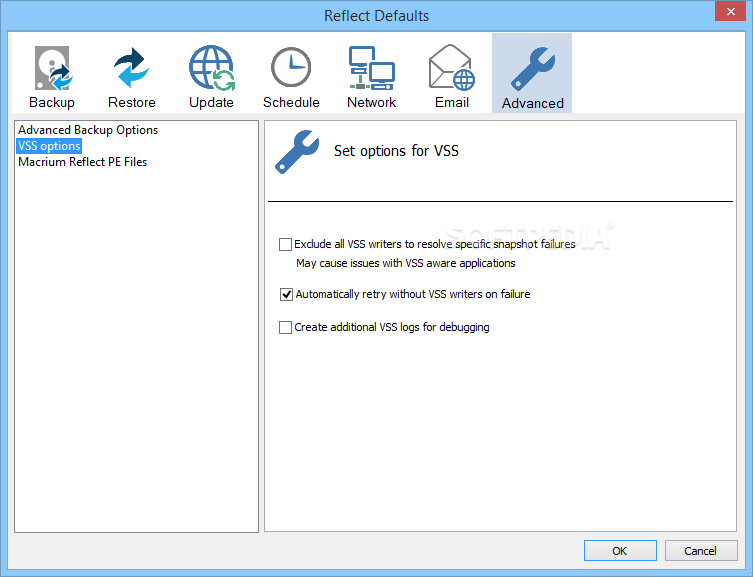The height and width of the screenshot is (577, 753).
Task: Dismiss dialog with Cancel button
Action: 701,551
